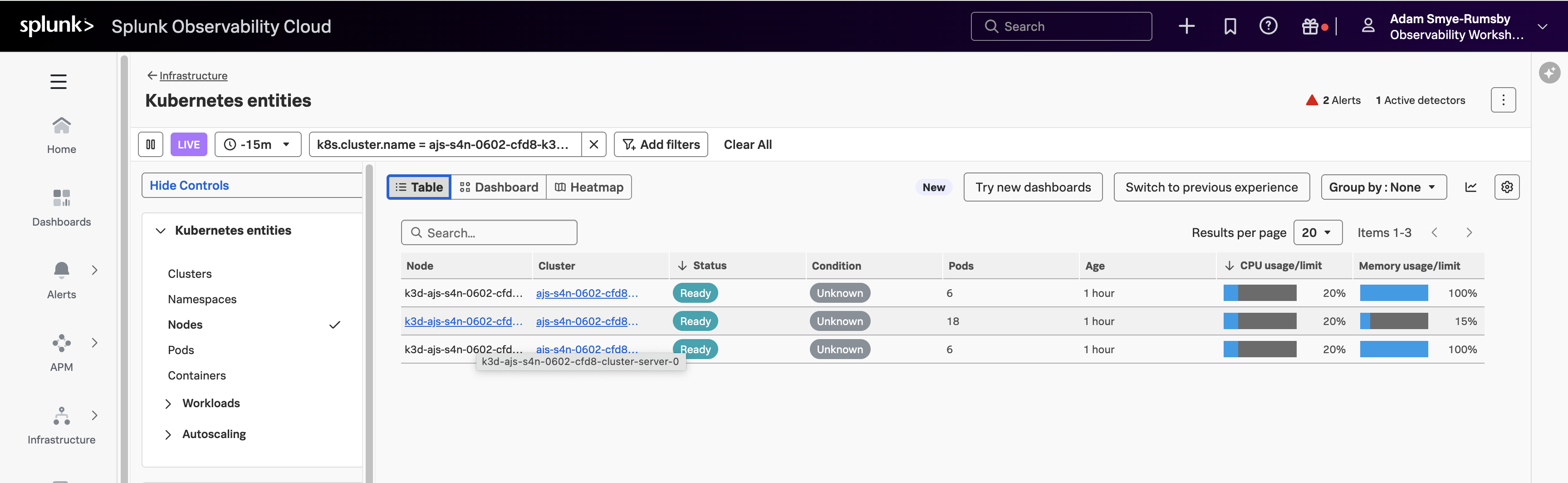Open APM from the sidebar
Image resolution: width=1568 pixels, height=483 pixels.
(62, 353)
